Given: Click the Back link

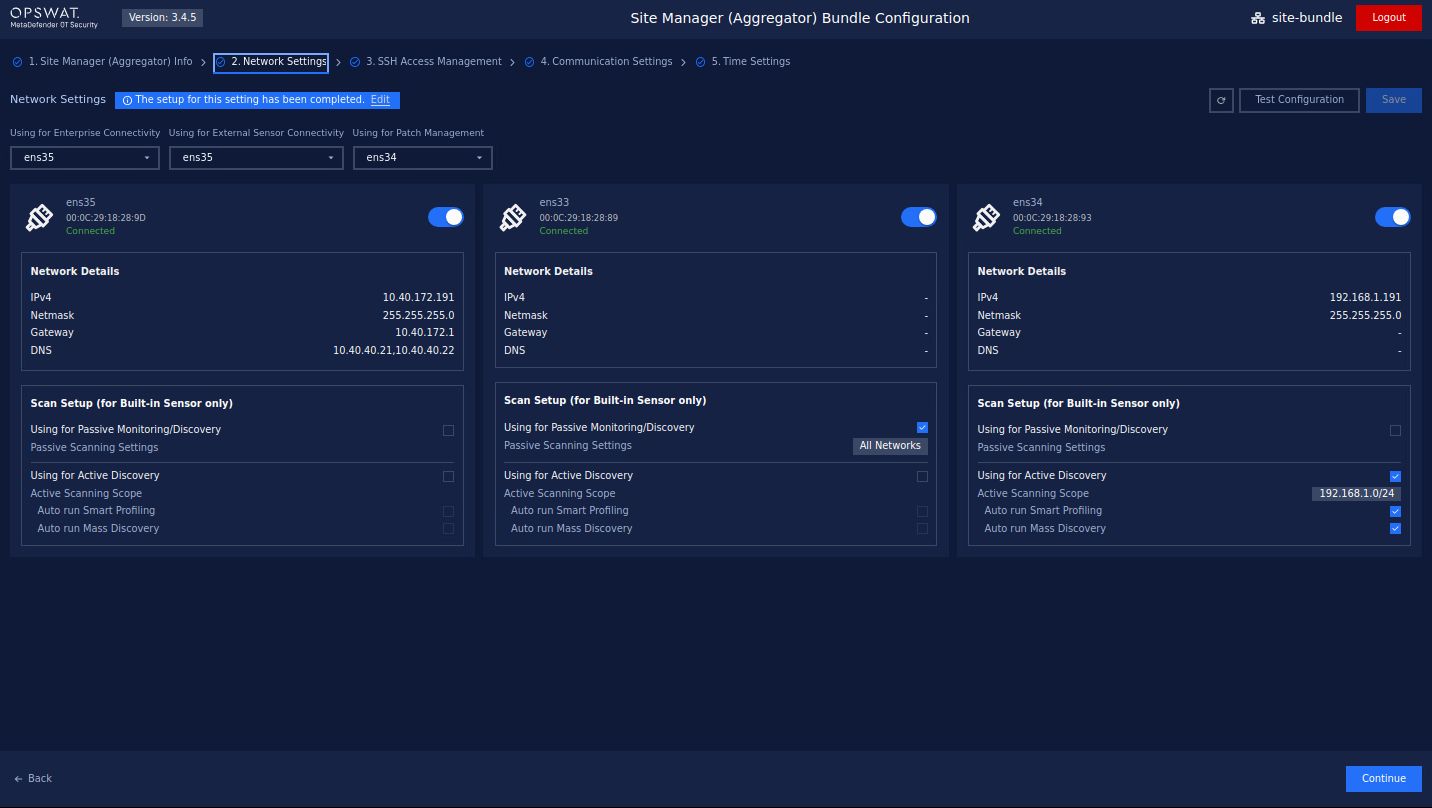Looking at the screenshot, I should (33, 779).
